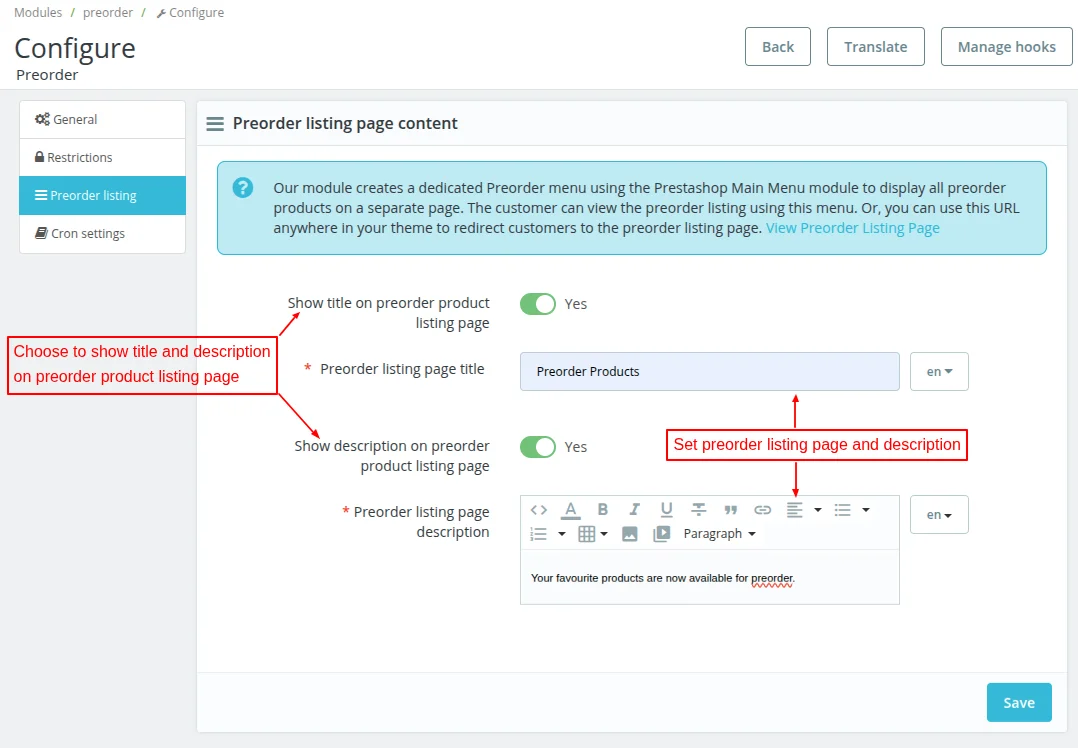Click the underline icon in editor
1078x748 pixels.
tap(666, 510)
